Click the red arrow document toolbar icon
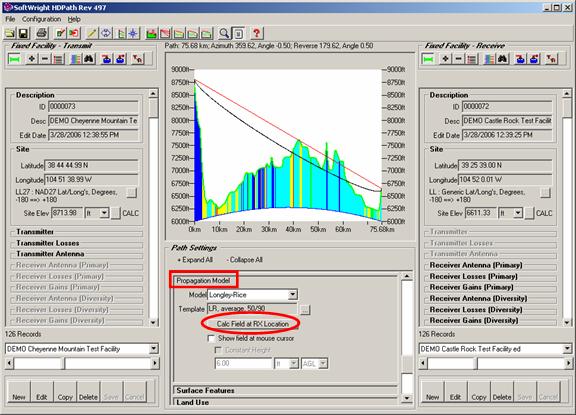 [x=74, y=34]
